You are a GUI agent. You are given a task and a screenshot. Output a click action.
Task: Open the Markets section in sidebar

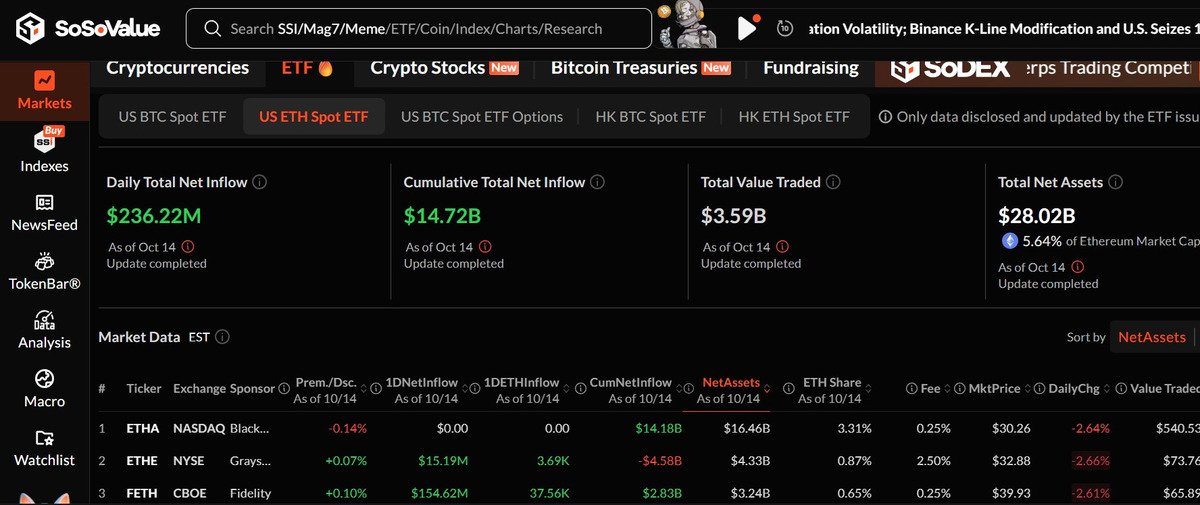44,89
